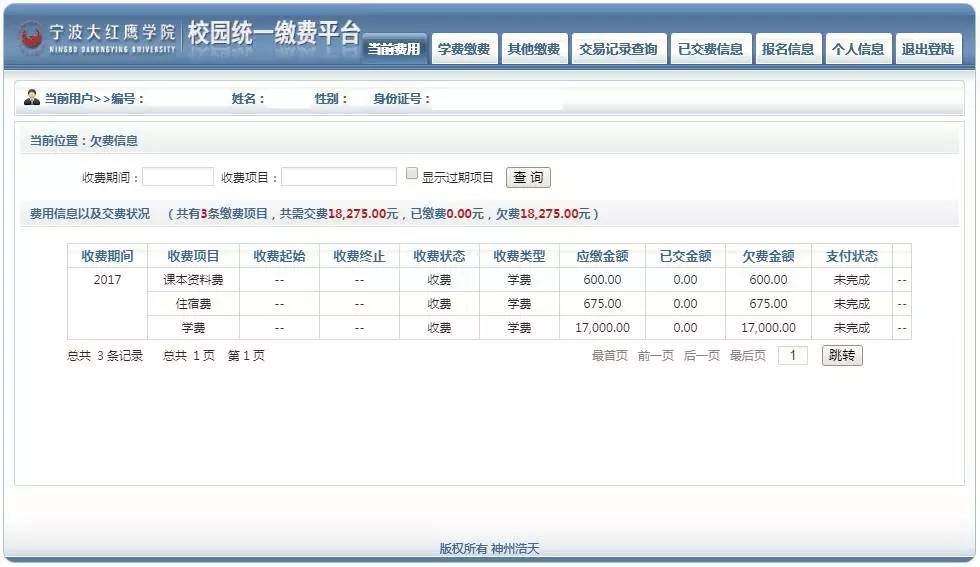Click the 支付状态 column header

click(852, 256)
